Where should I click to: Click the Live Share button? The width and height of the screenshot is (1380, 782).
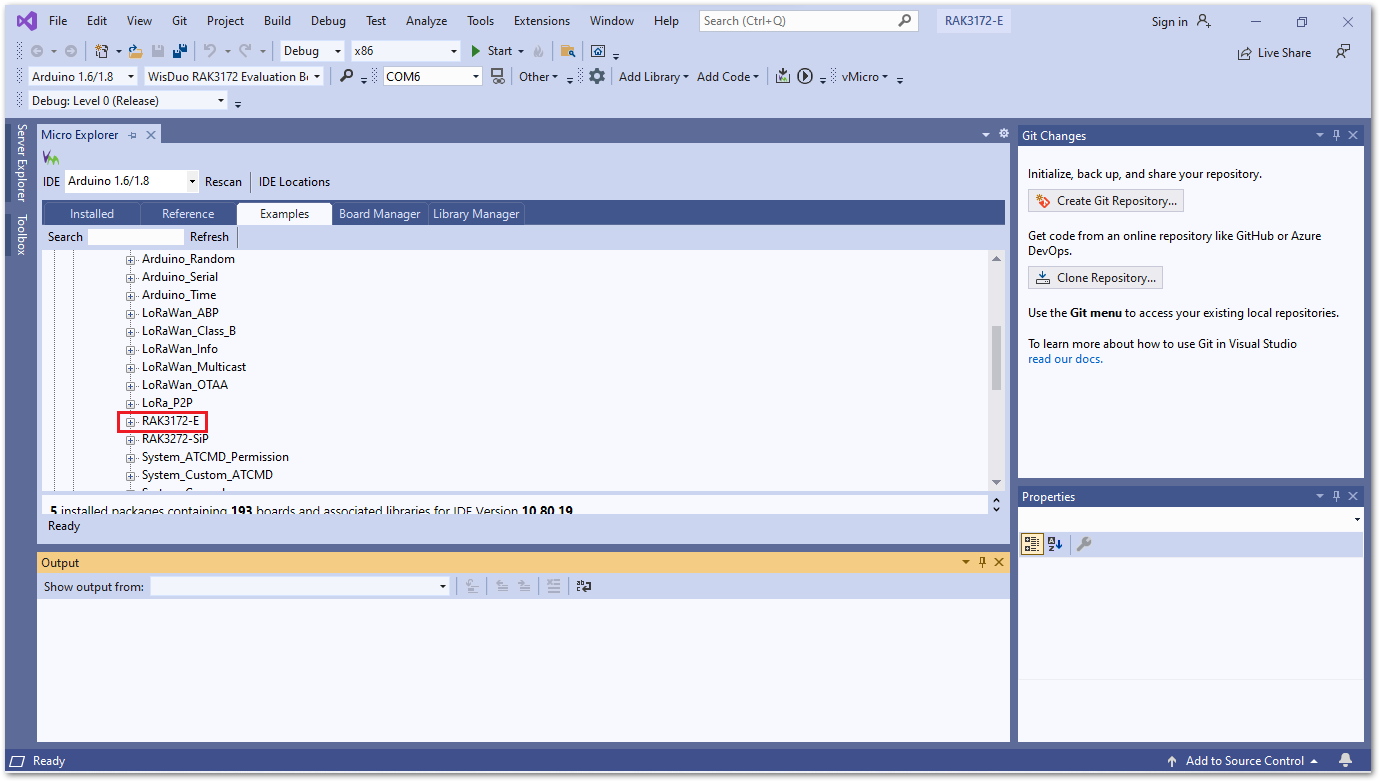pos(1274,53)
